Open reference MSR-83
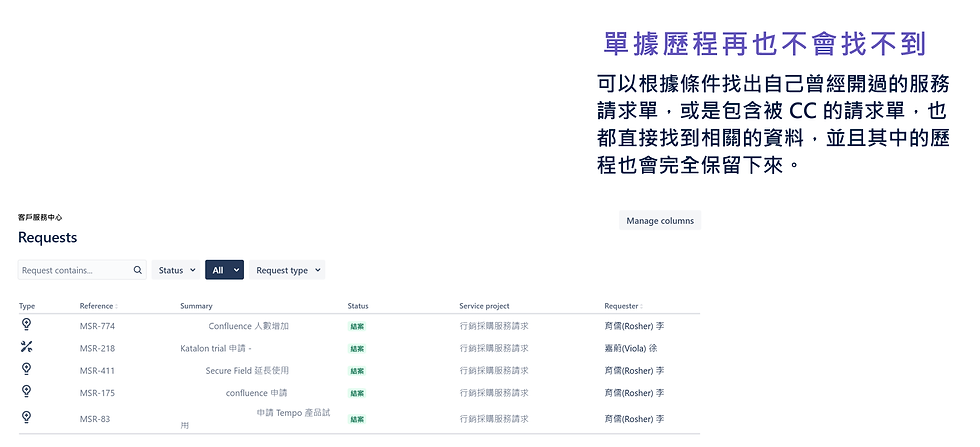 pos(95,419)
